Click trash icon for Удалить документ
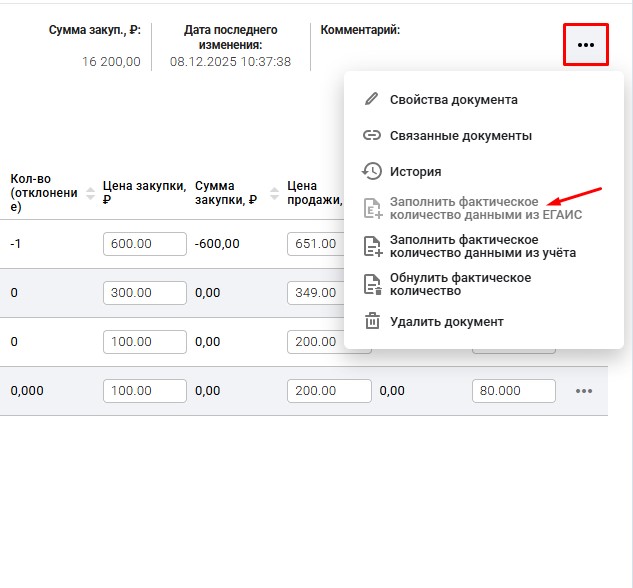The image size is (633, 588). click(x=372, y=321)
